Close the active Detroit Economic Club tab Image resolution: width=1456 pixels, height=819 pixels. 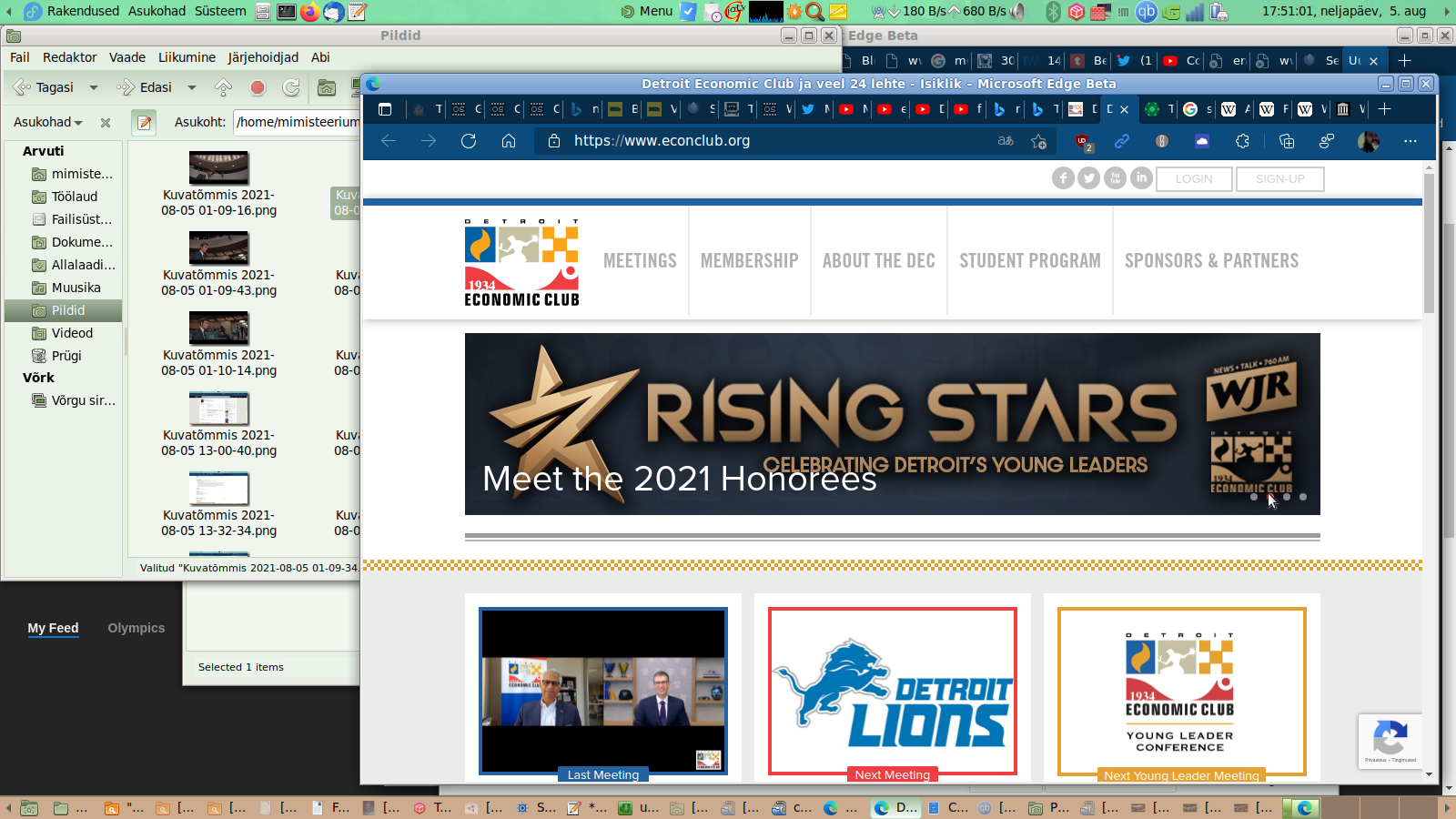[1125, 109]
